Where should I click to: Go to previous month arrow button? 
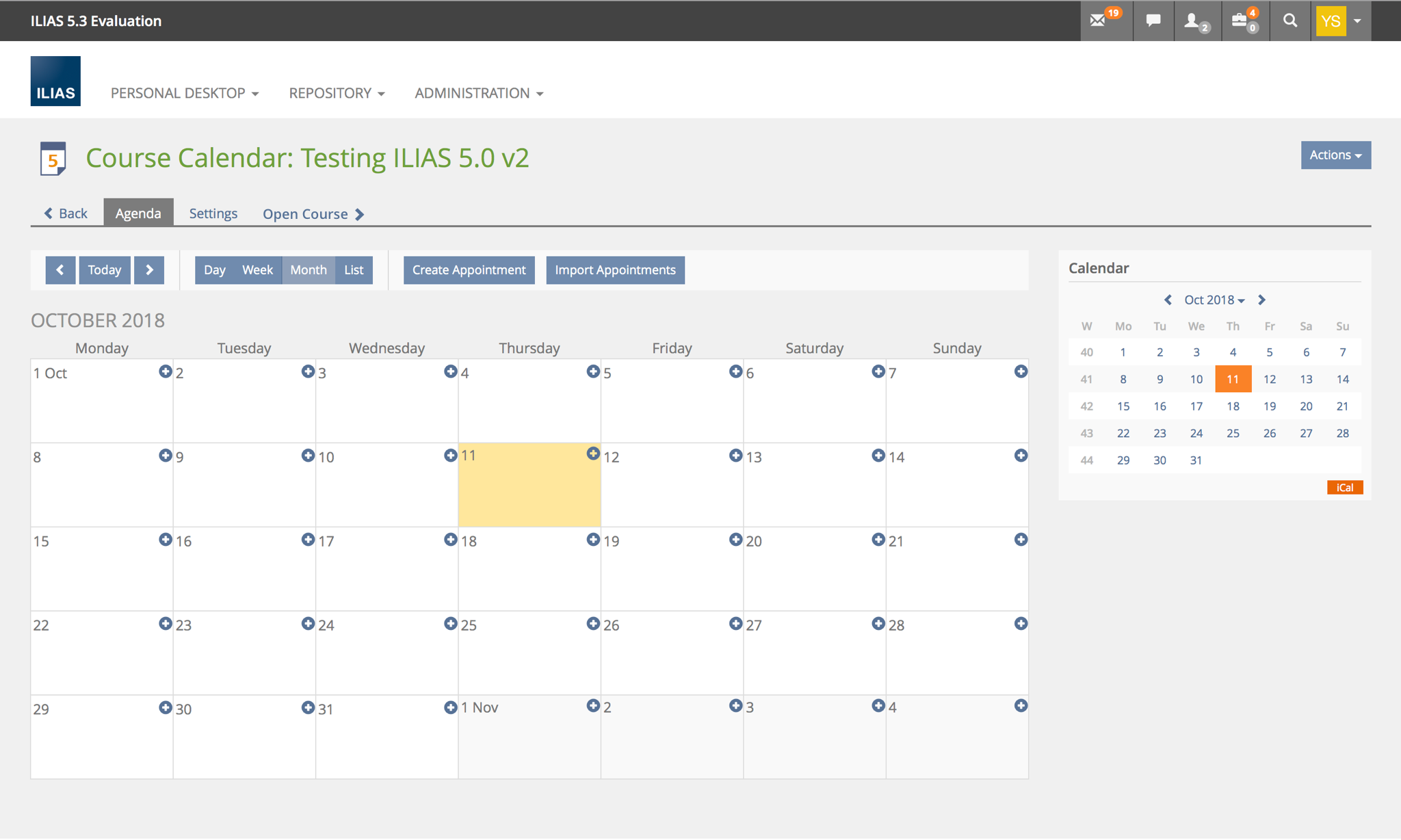[60, 270]
